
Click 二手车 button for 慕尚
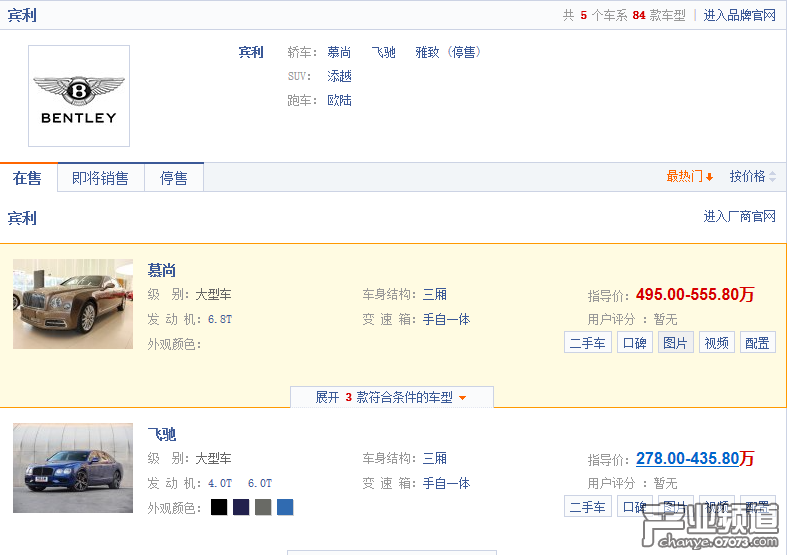click(x=587, y=343)
